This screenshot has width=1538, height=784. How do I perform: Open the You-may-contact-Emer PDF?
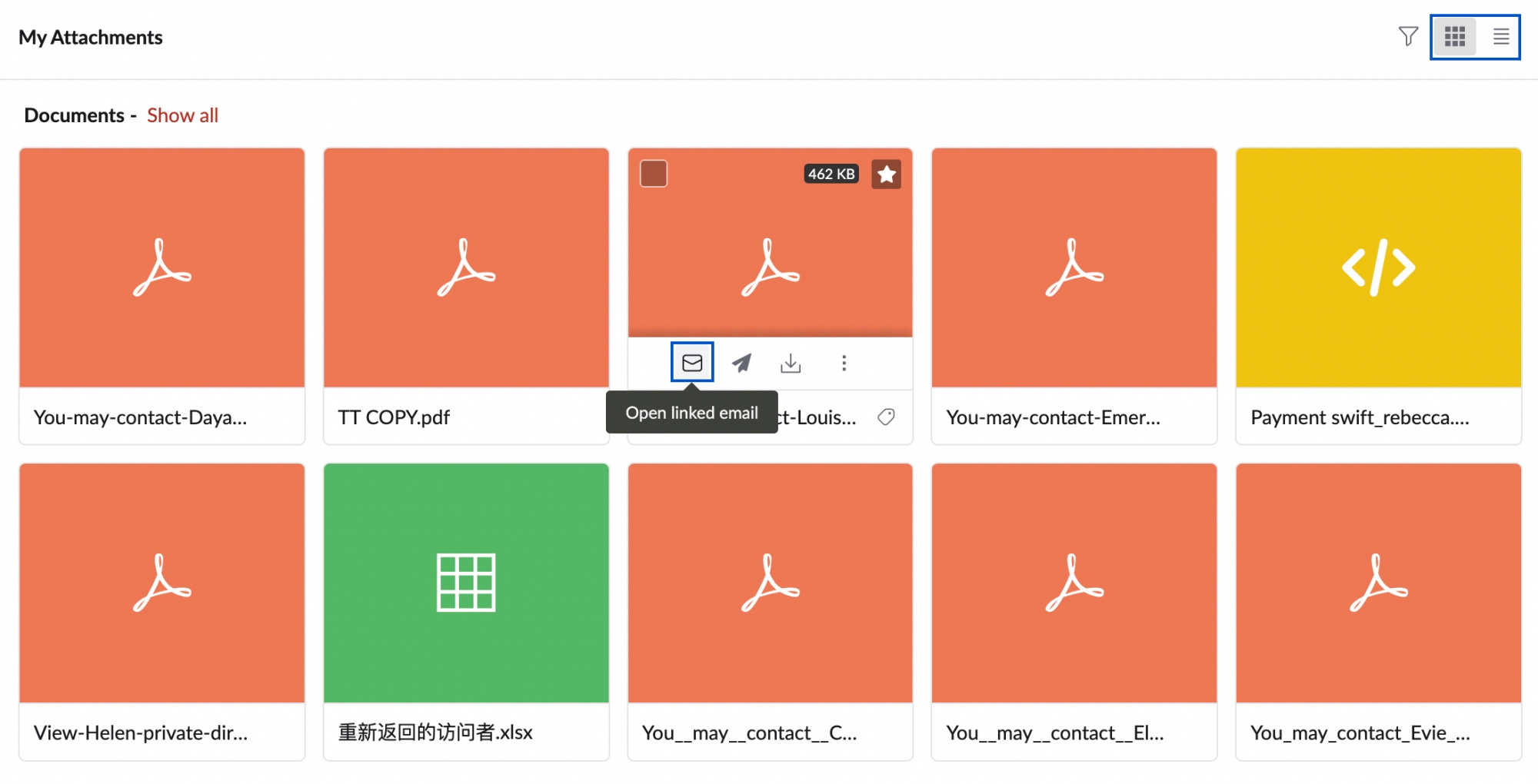pyautogui.click(x=1074, y=267)
